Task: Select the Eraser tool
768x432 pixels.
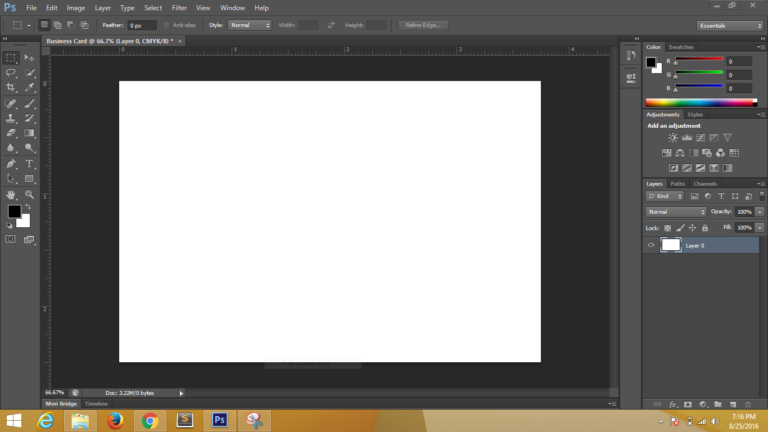Action: point(11,133)
